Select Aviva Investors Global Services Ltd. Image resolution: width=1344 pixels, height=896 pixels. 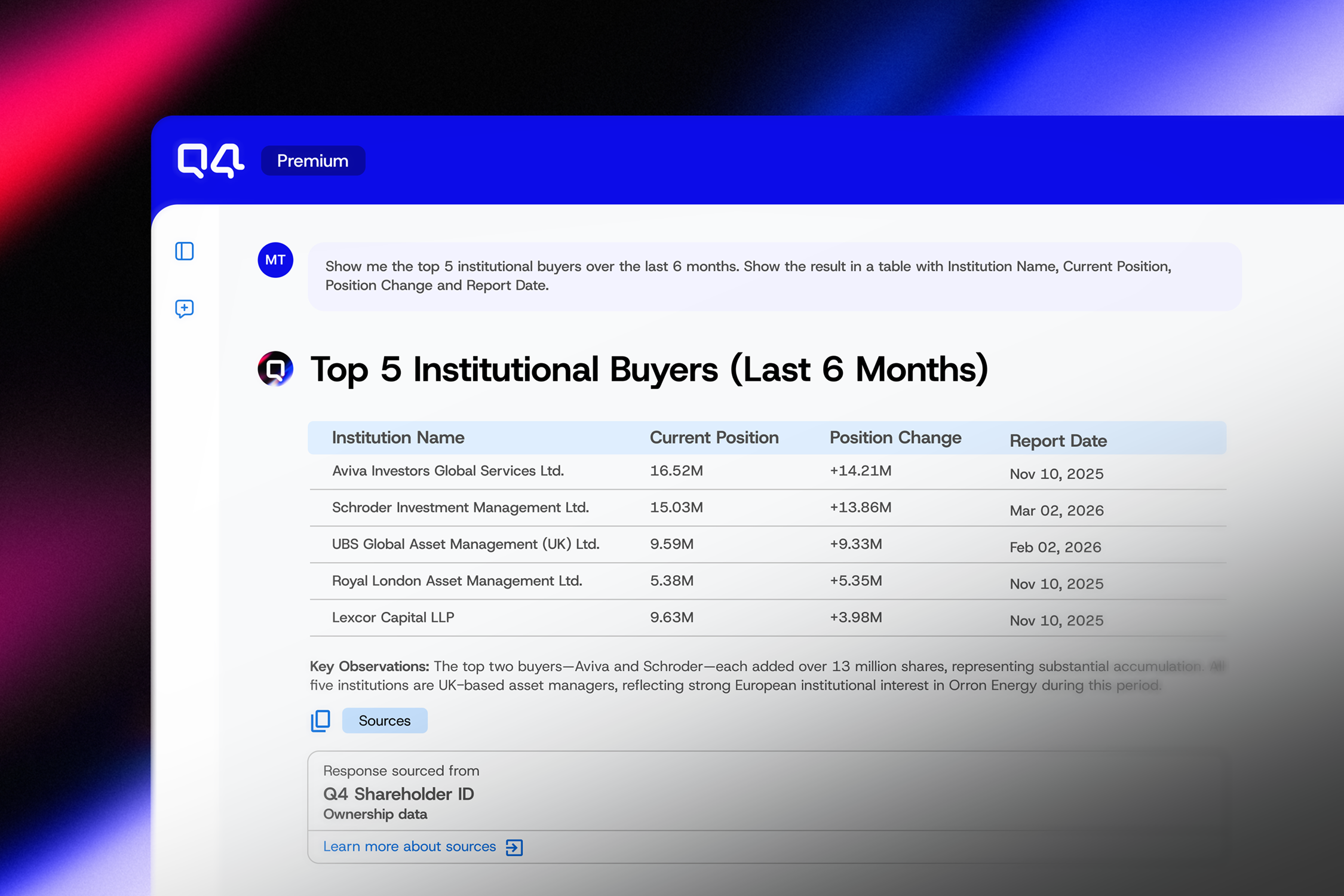click(x=448, y=471)
